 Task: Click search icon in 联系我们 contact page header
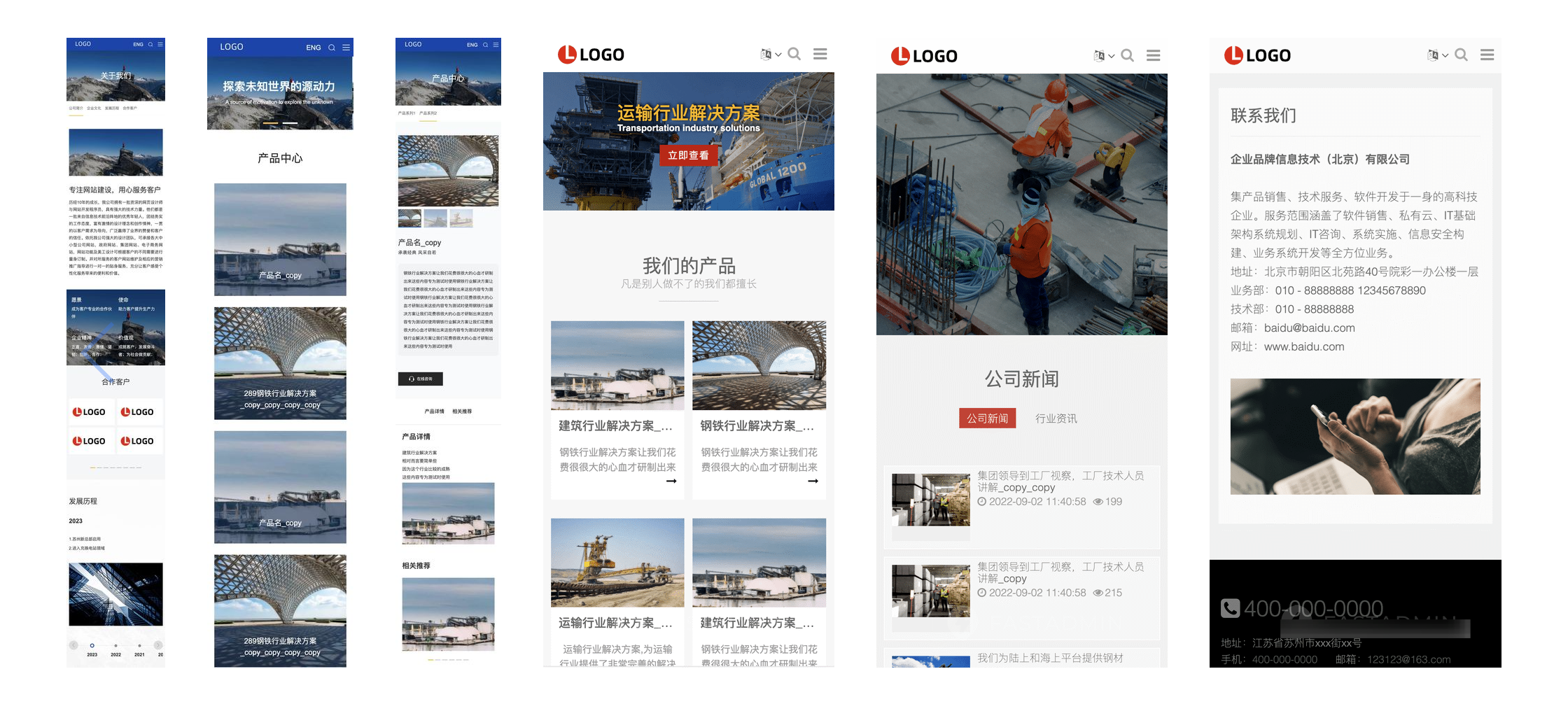tap(1461, 55)
